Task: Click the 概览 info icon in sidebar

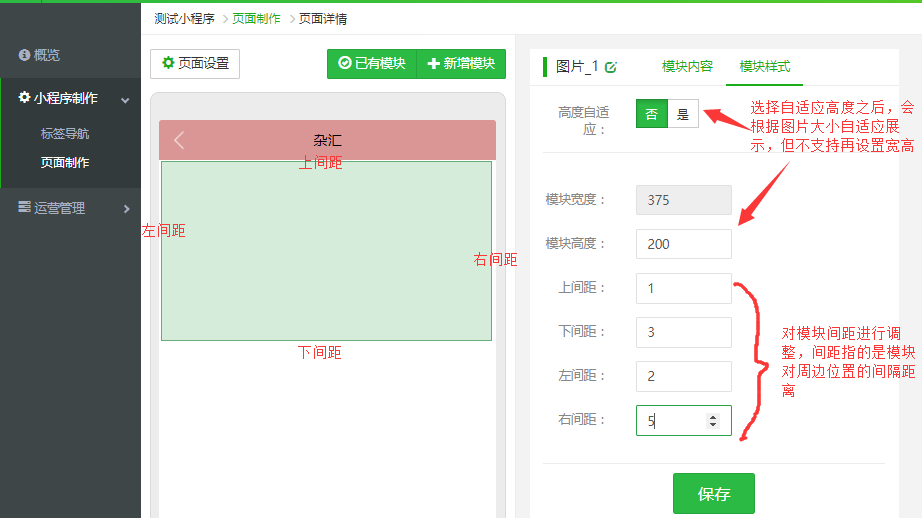Action: click(24, 55)
